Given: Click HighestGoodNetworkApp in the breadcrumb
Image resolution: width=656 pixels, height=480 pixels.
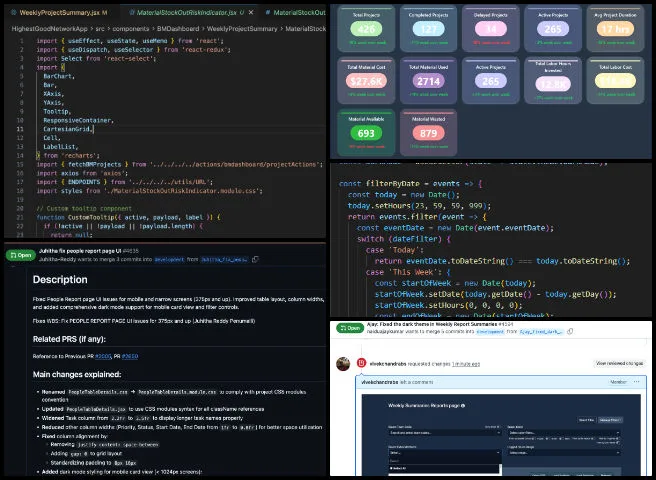Looking at the screenshot, I should pyautogui.click(x=49, y=28).
